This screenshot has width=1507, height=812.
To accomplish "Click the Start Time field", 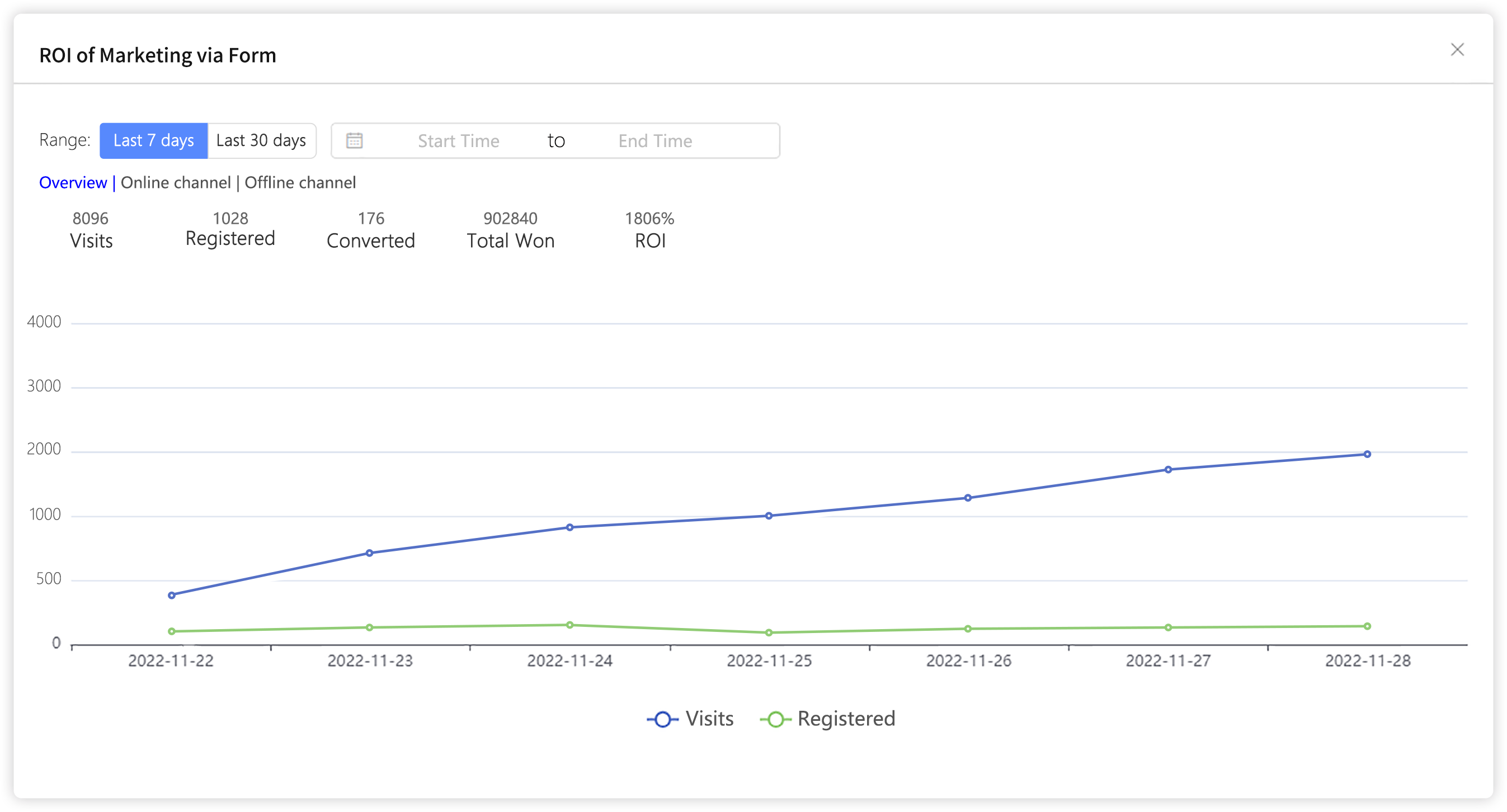I will coord(458,141).
